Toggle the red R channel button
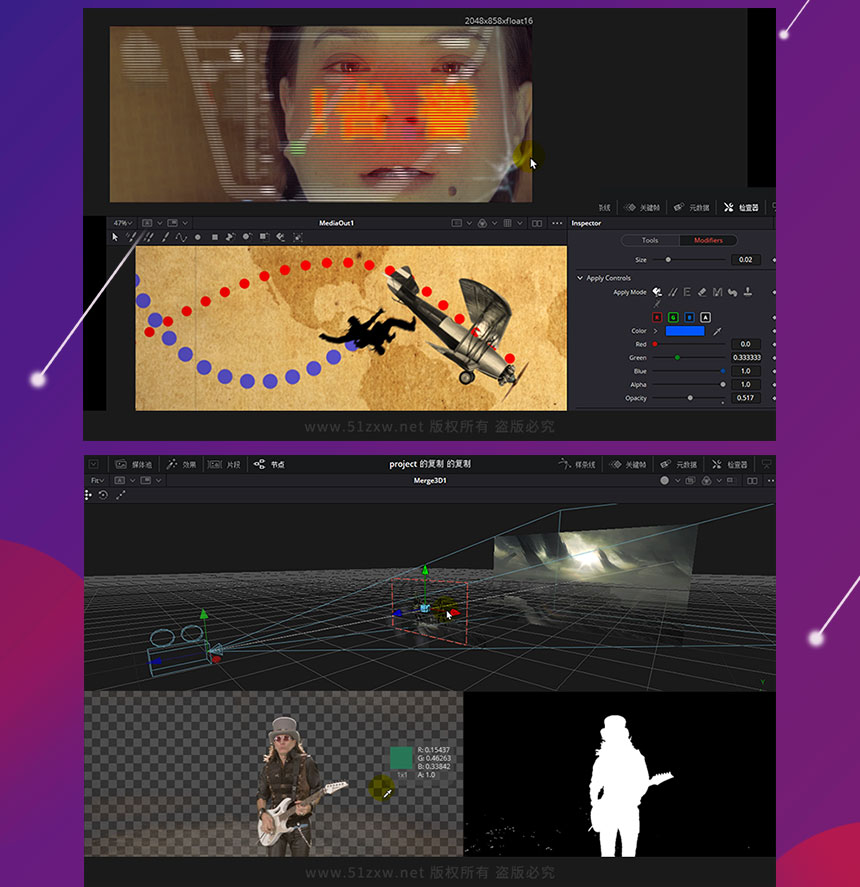The height and width of the screenshot is (887, 860). point(657,317)
